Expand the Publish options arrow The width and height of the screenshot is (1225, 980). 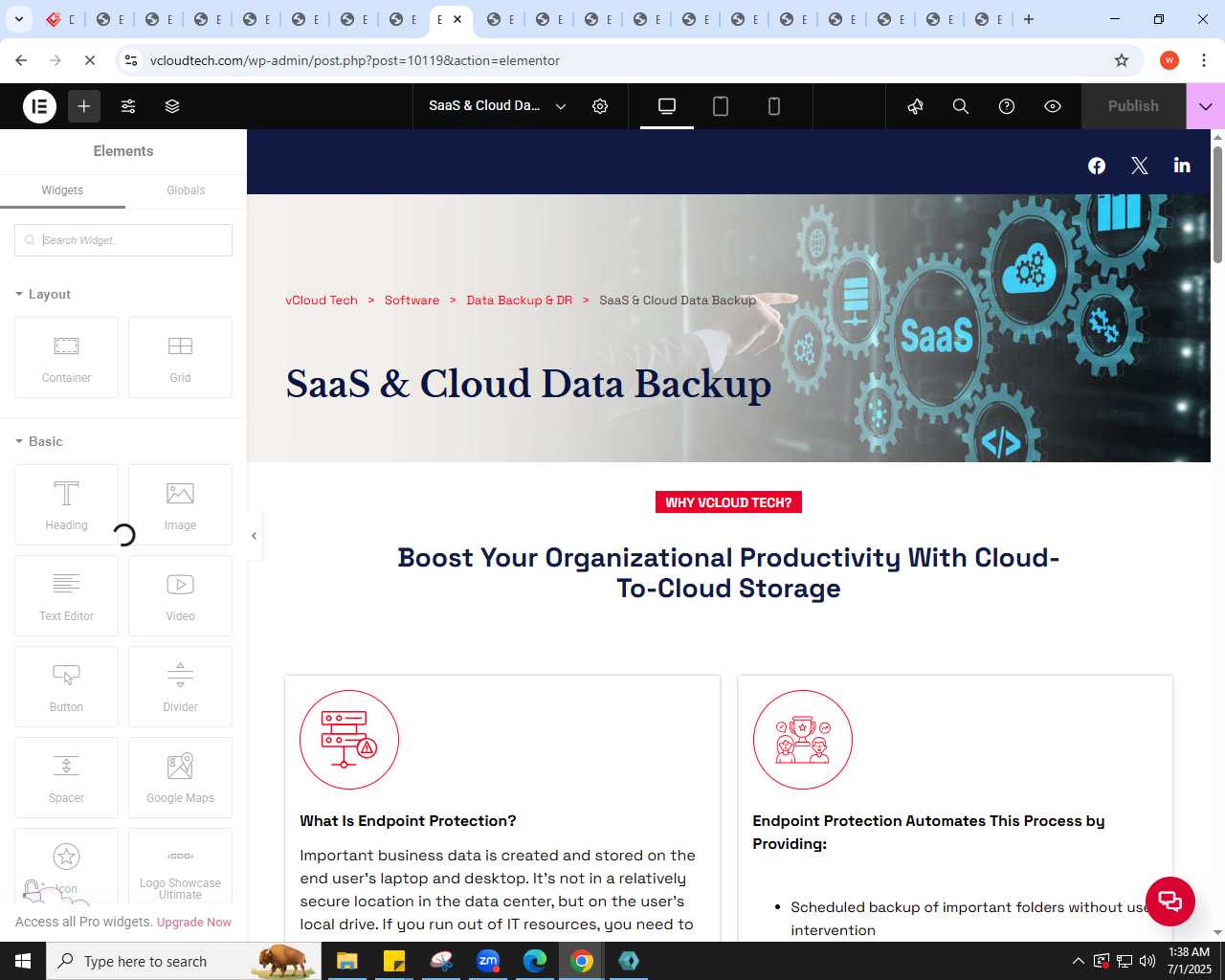tap(1206, 106)
